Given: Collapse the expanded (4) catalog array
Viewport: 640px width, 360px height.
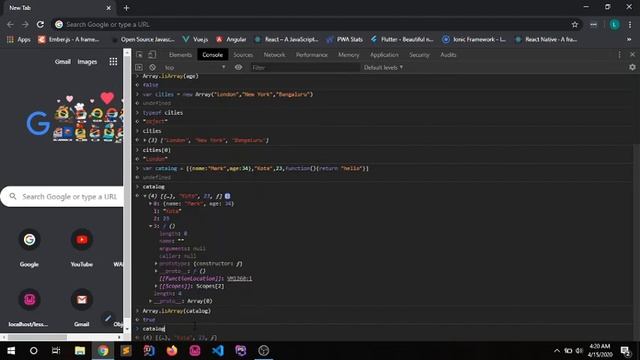Looking at the screenshot, I should pyautogui.click(x=144, y=196).
